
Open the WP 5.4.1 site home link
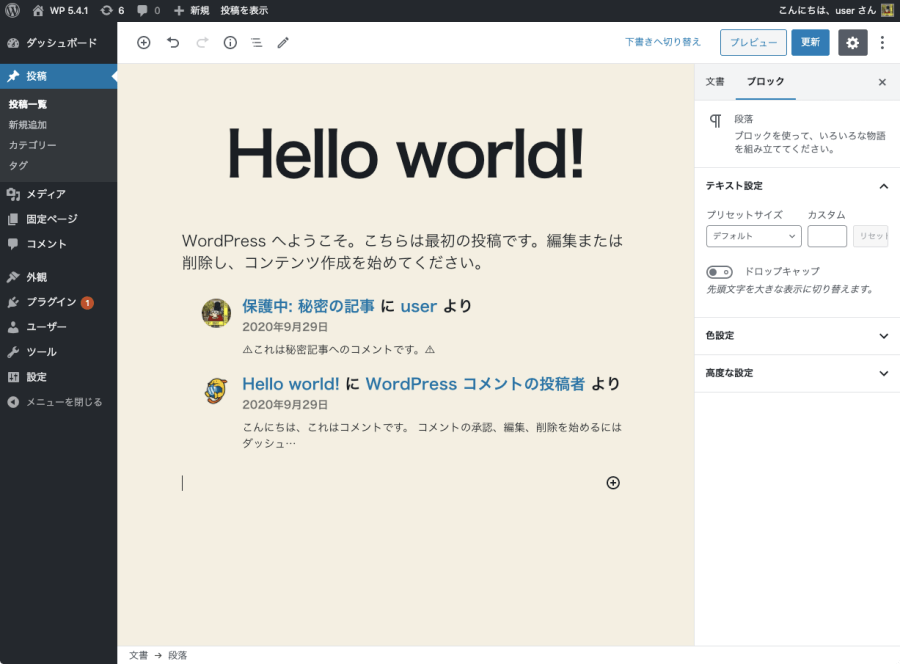[x=60, y=10]
